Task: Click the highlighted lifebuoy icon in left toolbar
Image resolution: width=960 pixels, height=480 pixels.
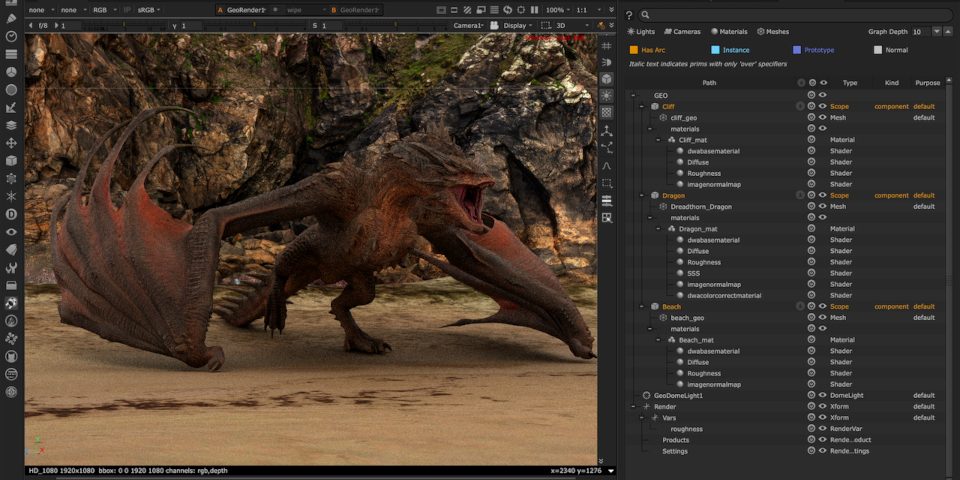Action: click(x=11, y=303)
